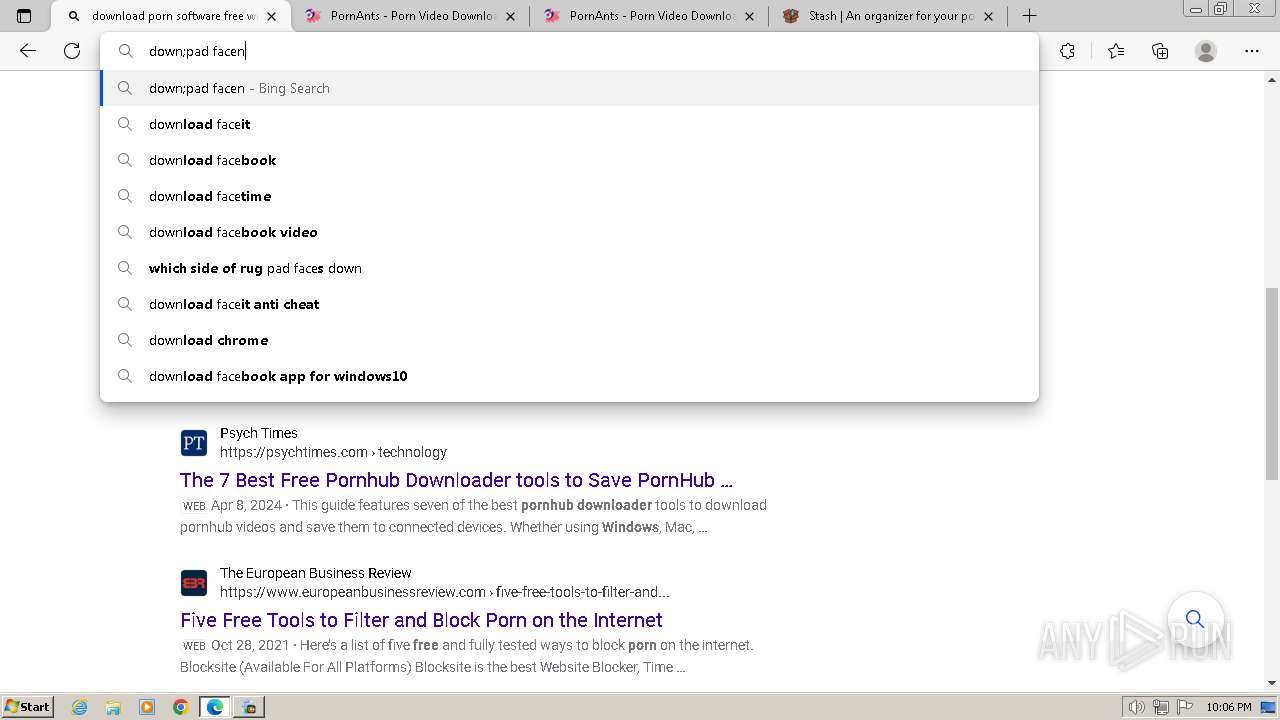
Task: Click the Psych Times PT site logo
Action: [194, 443]
